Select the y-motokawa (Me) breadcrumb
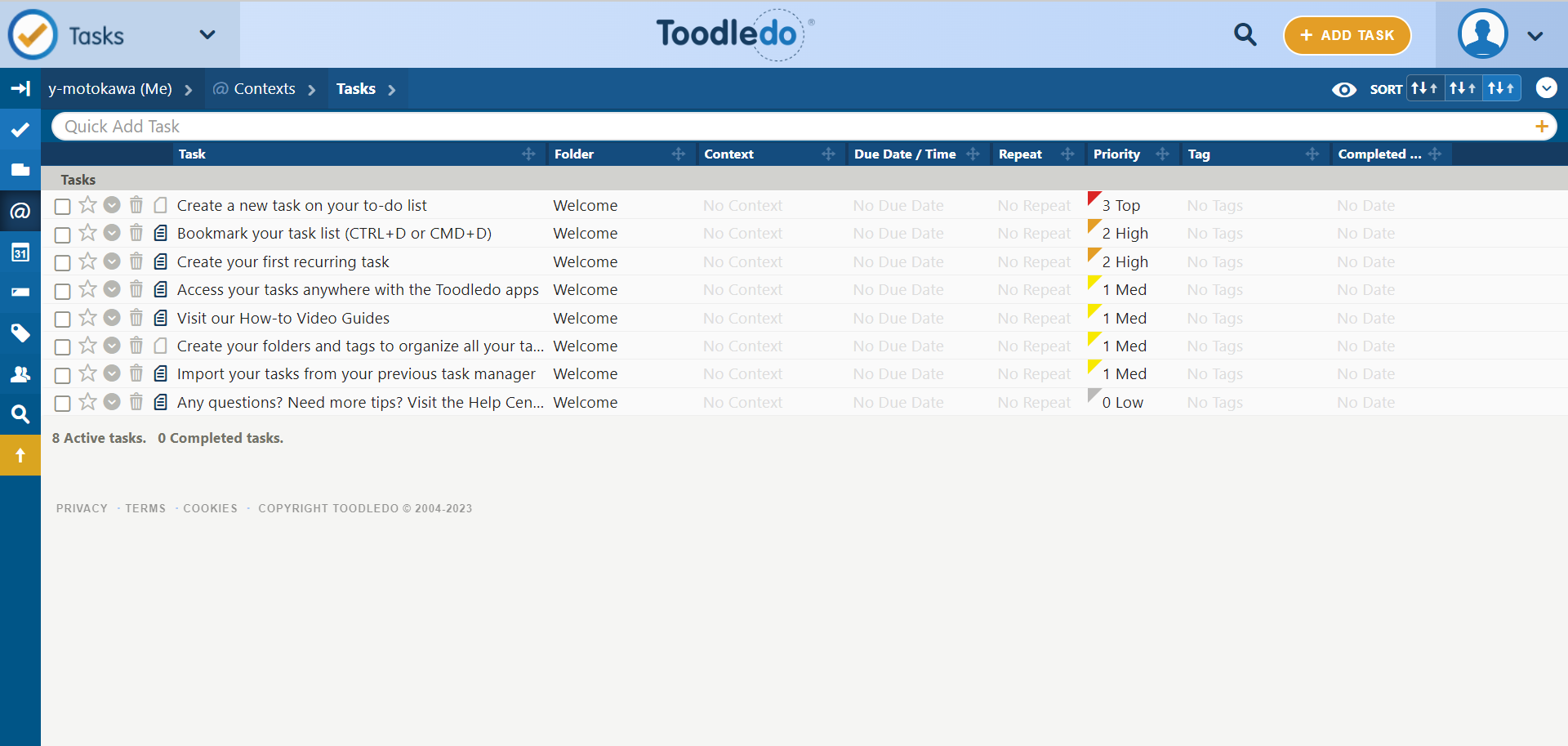The height and width of the screenshot is (746, 1568). (110, 89)
